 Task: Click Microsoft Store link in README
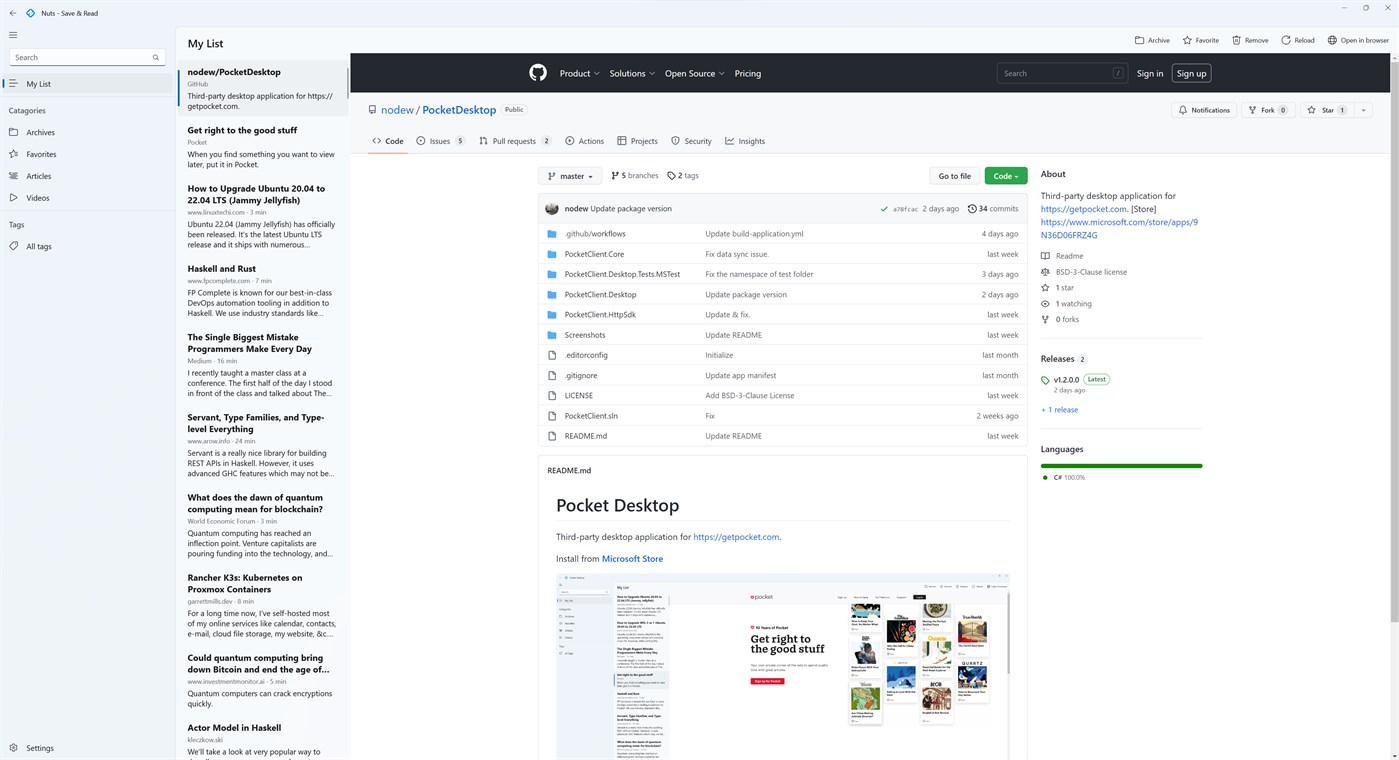click(632, 559)
